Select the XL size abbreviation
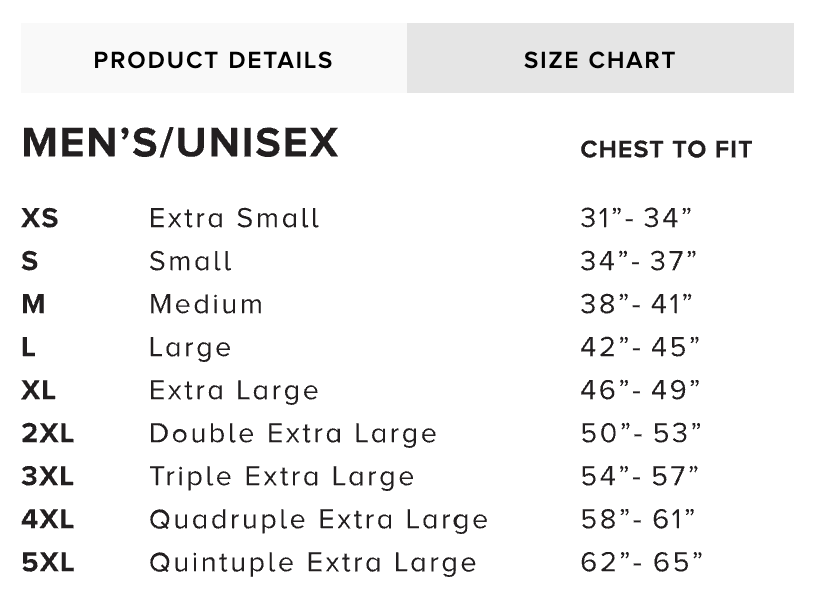 [41, 390]
